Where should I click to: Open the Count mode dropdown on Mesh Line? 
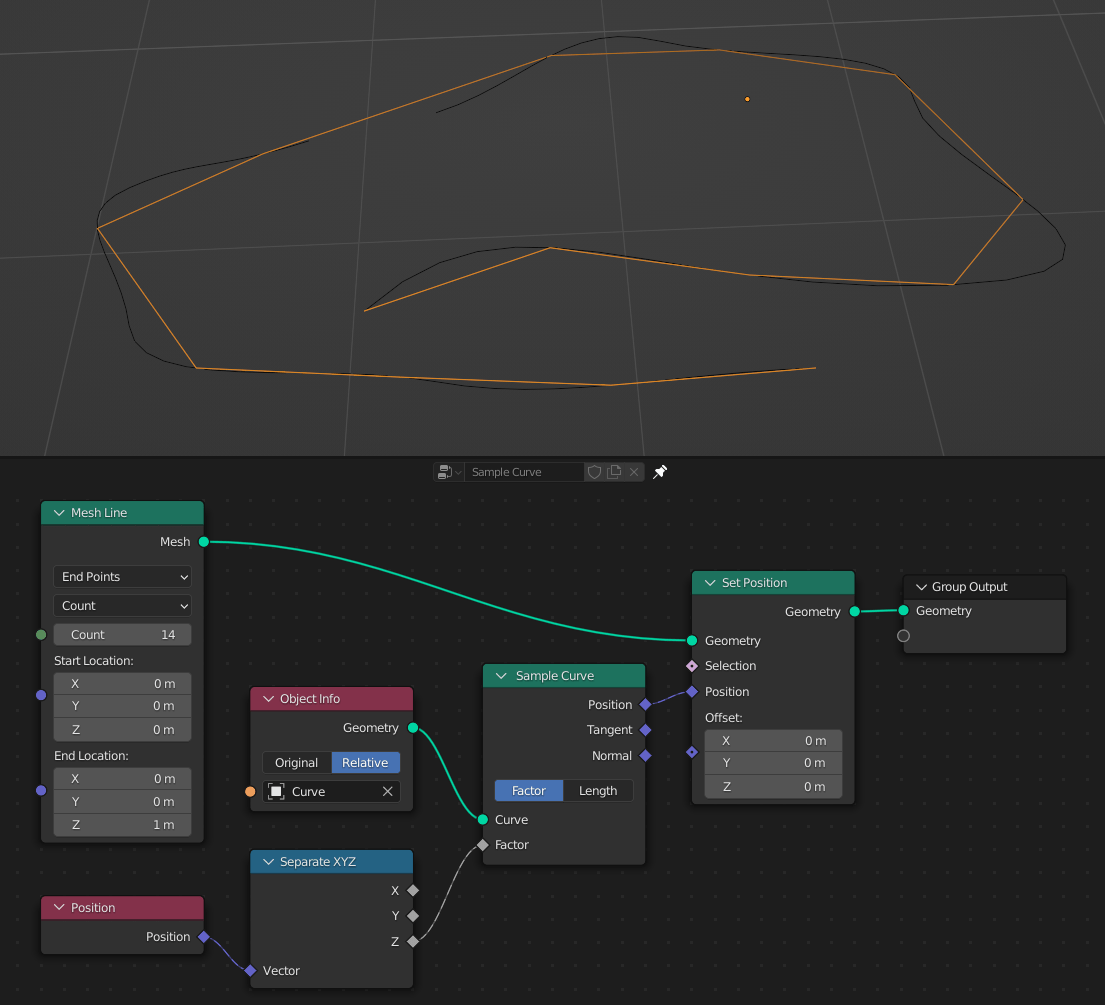click(121, 605)
